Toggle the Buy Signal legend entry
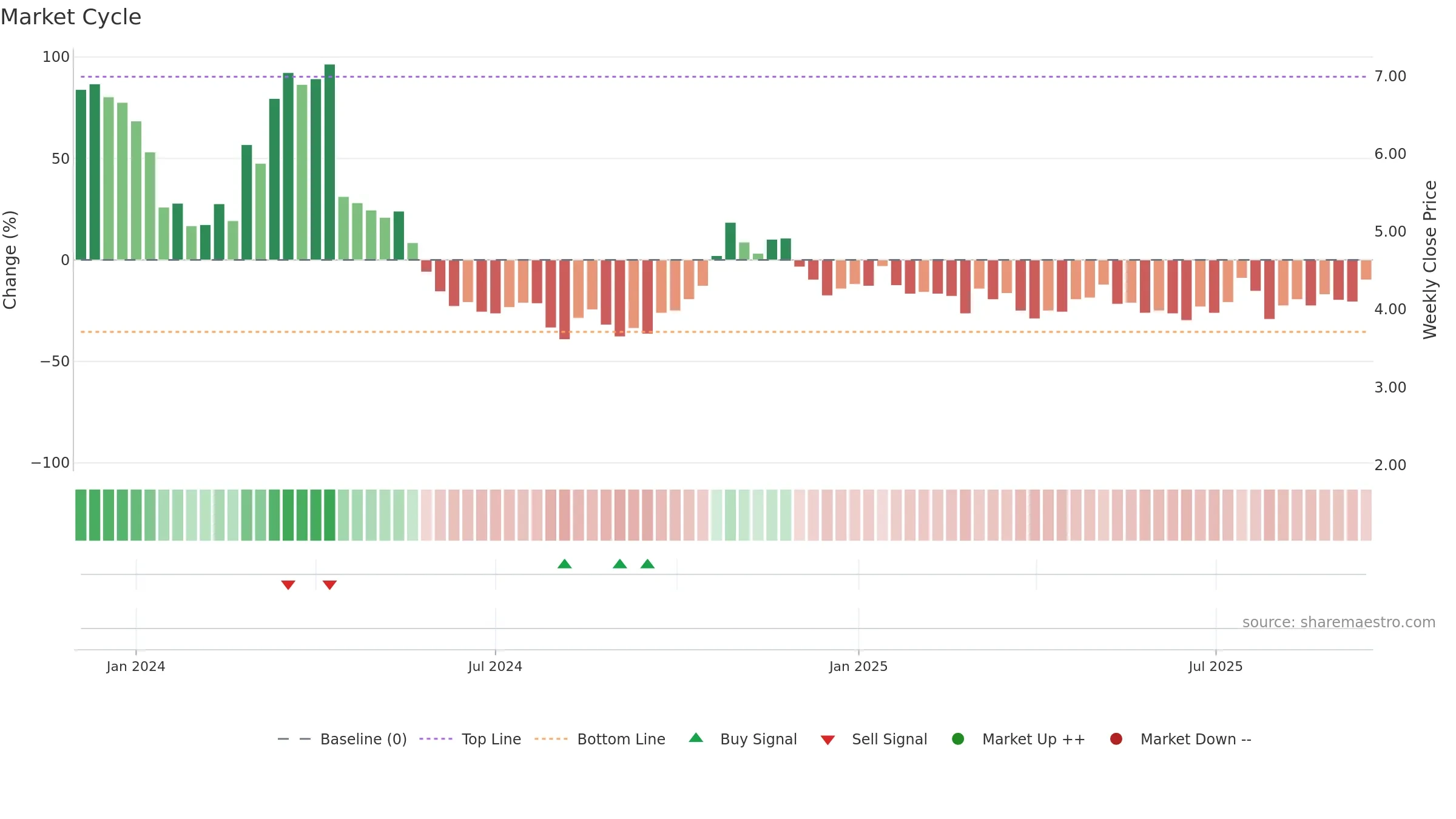This screenshot has width=1456, height=819. 743,739
